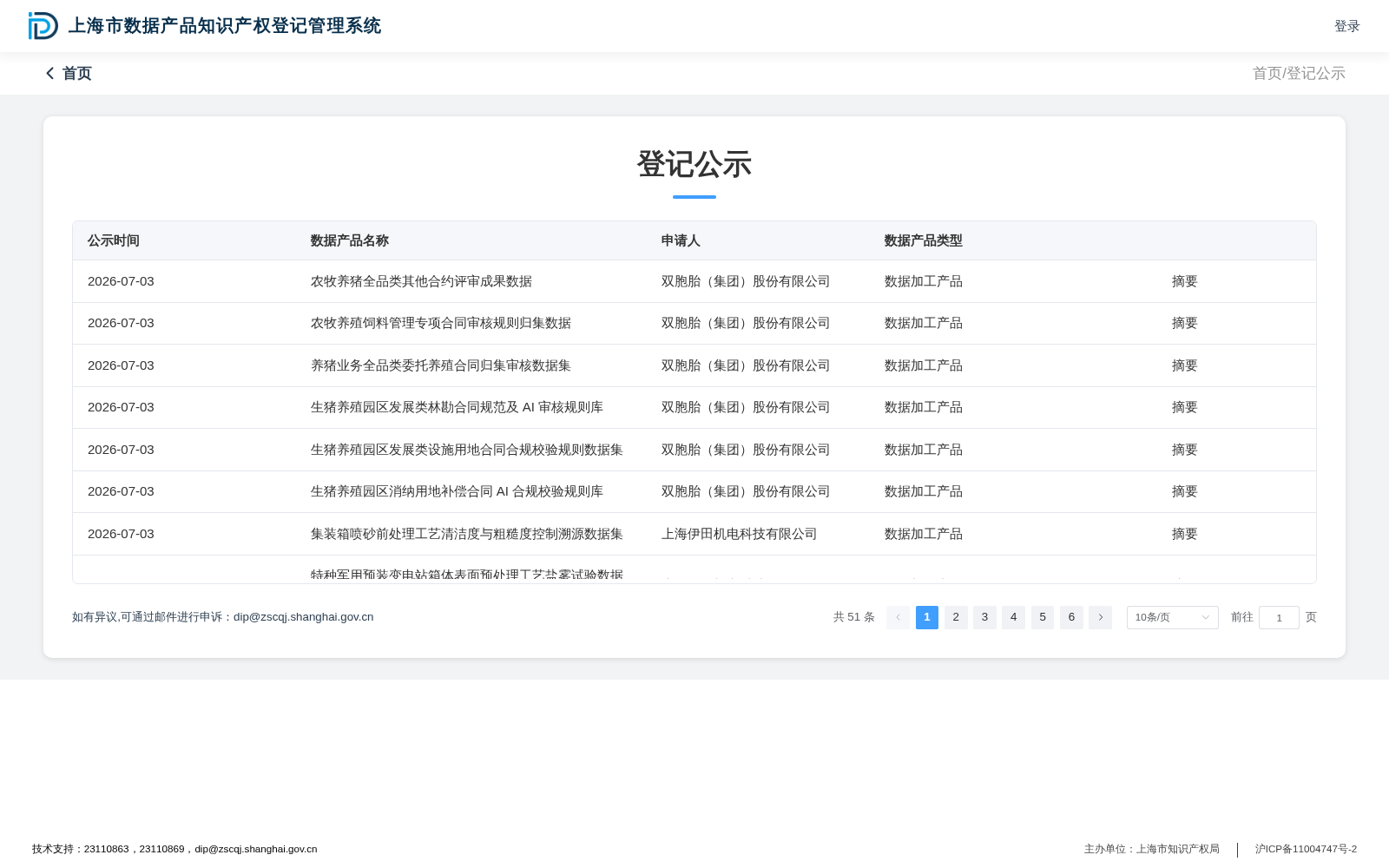Click product name 农牧养猪全品类其他合约评审成果数据
1389x868 pixels.
click(421, 281)
